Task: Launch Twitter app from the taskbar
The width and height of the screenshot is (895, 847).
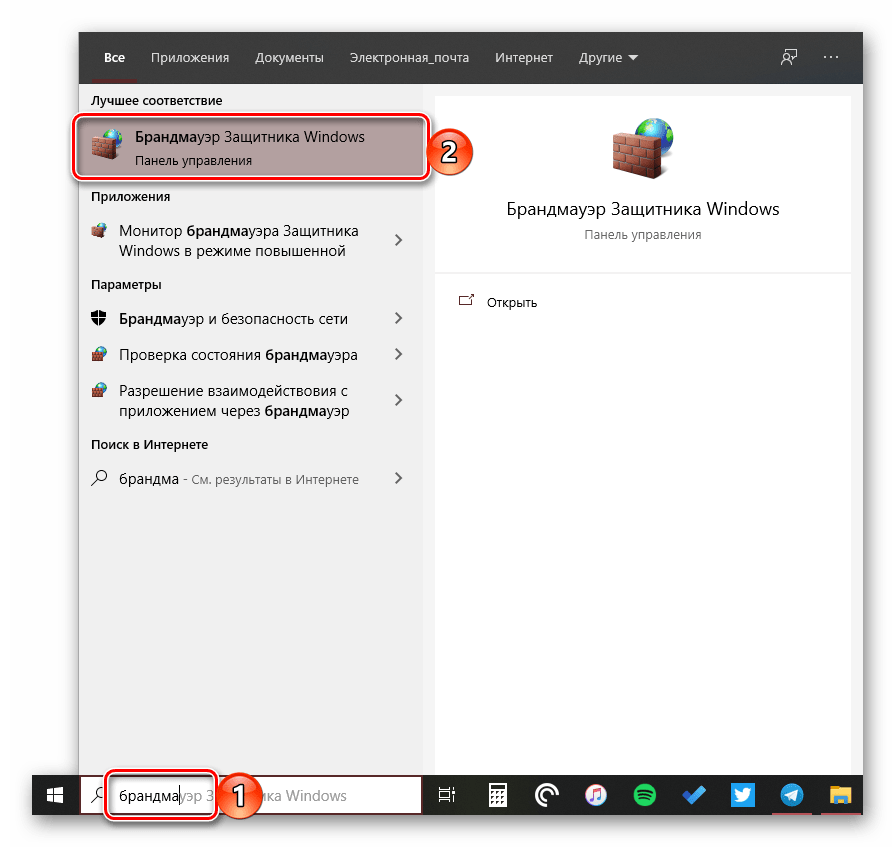Action: click(742, 796)
